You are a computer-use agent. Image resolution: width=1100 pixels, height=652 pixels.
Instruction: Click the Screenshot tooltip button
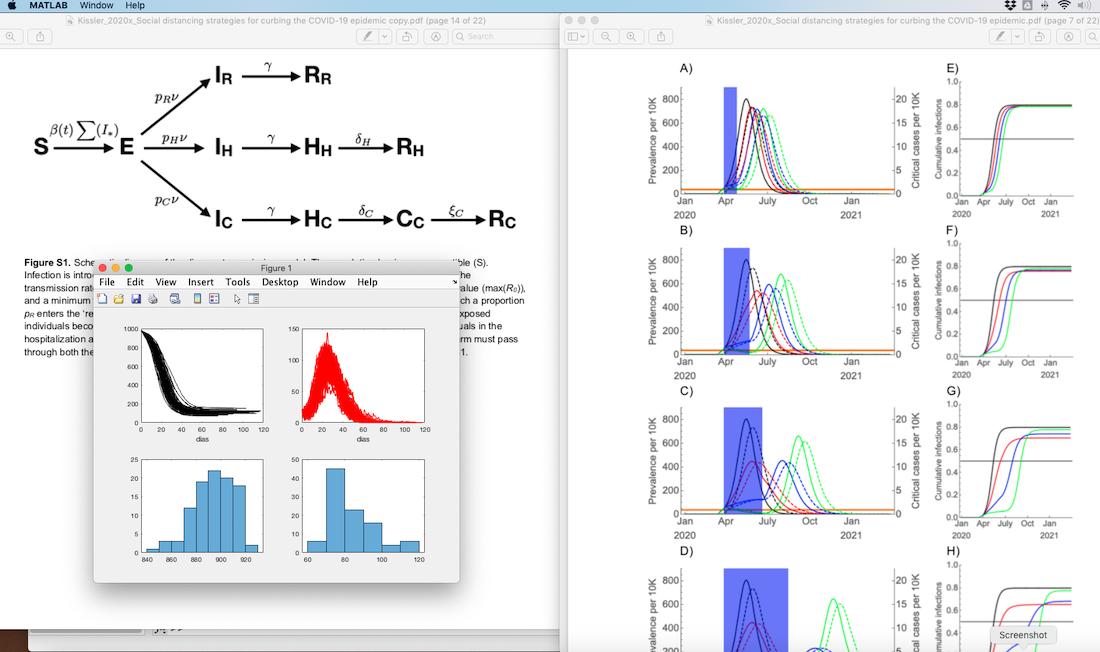point(1023,635)
